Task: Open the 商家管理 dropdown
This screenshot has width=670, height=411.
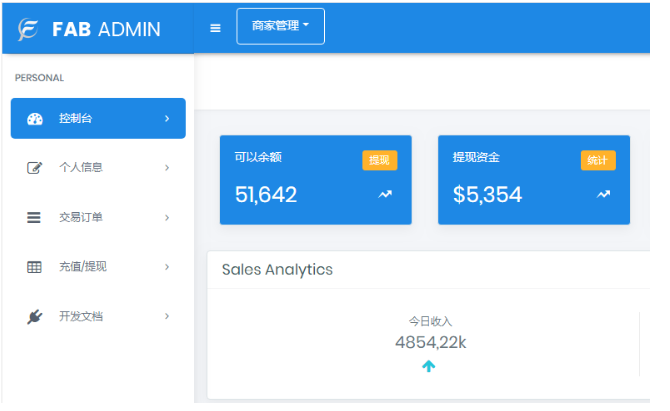Action: 280,26
